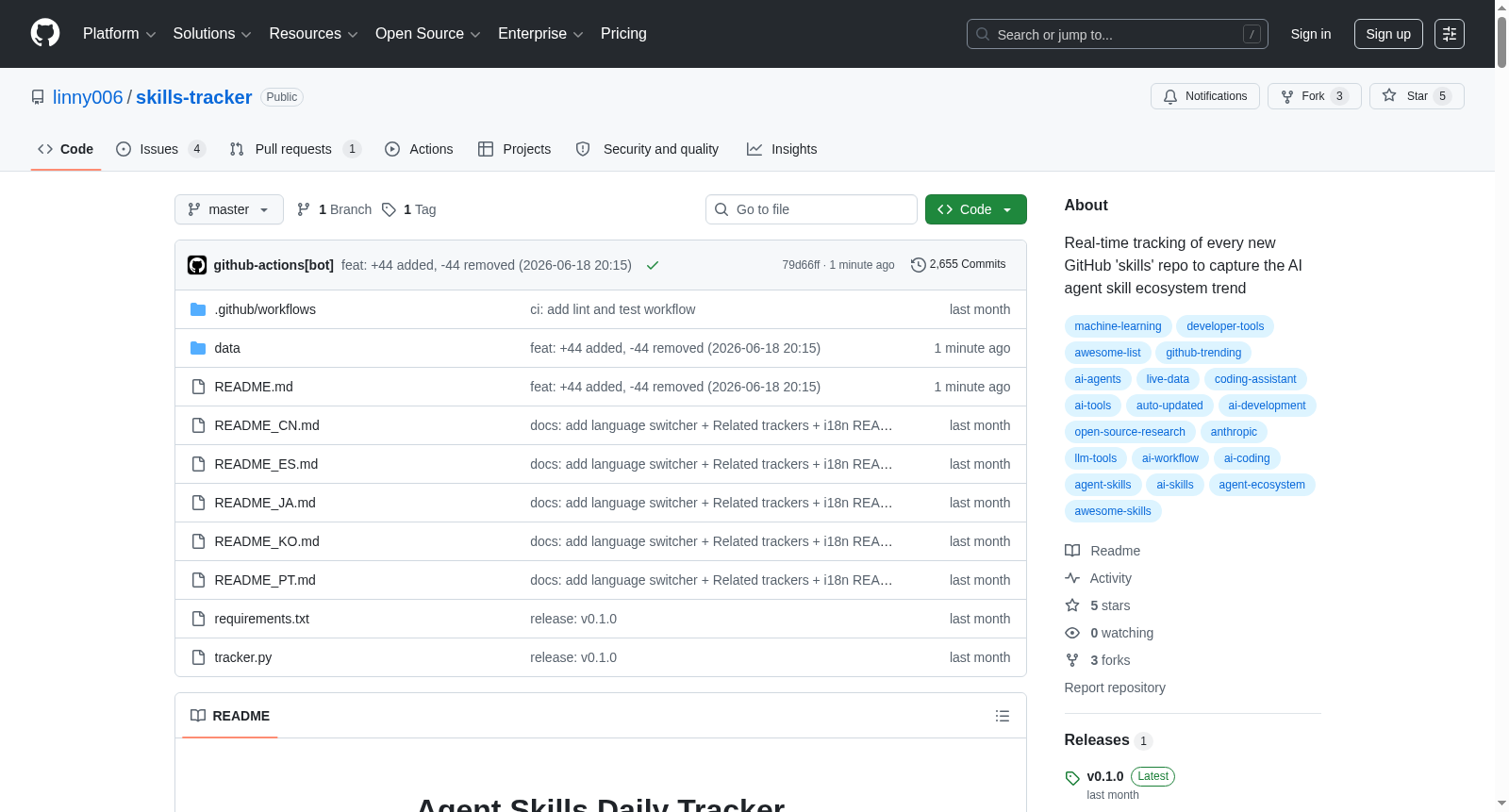The width and height of the screenshot is (1509, 812).
Task: Open the README_CN.md file
Action: (x=267, y=425)
